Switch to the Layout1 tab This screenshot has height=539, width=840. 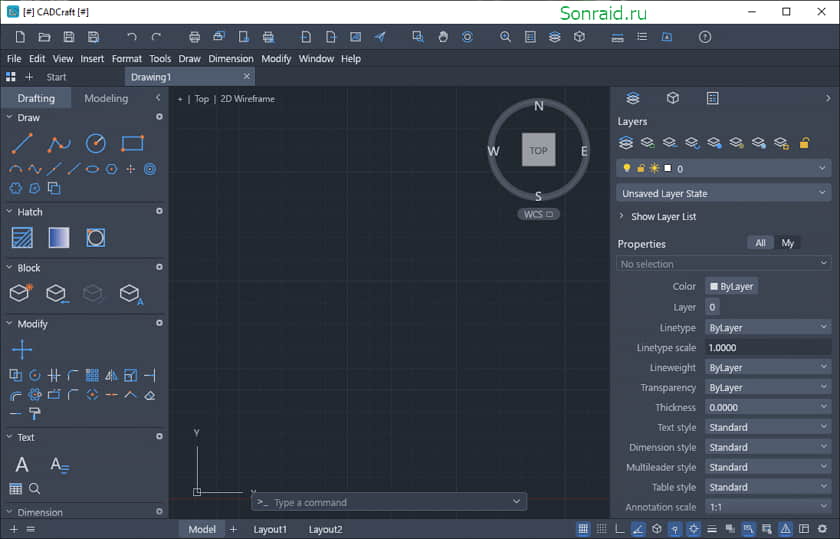point(270,529)
